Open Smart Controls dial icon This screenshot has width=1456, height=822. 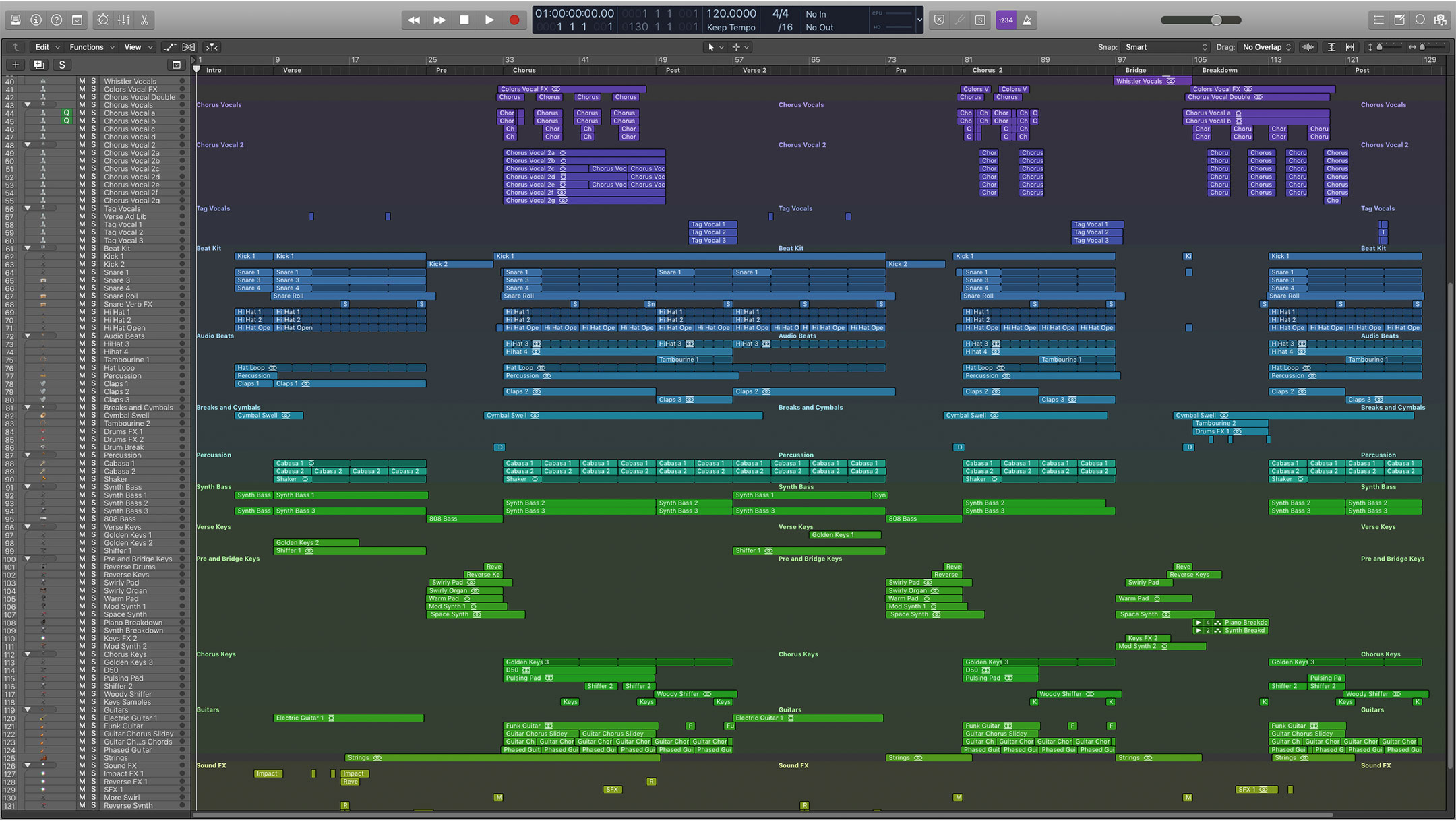[x=103, y=20]
